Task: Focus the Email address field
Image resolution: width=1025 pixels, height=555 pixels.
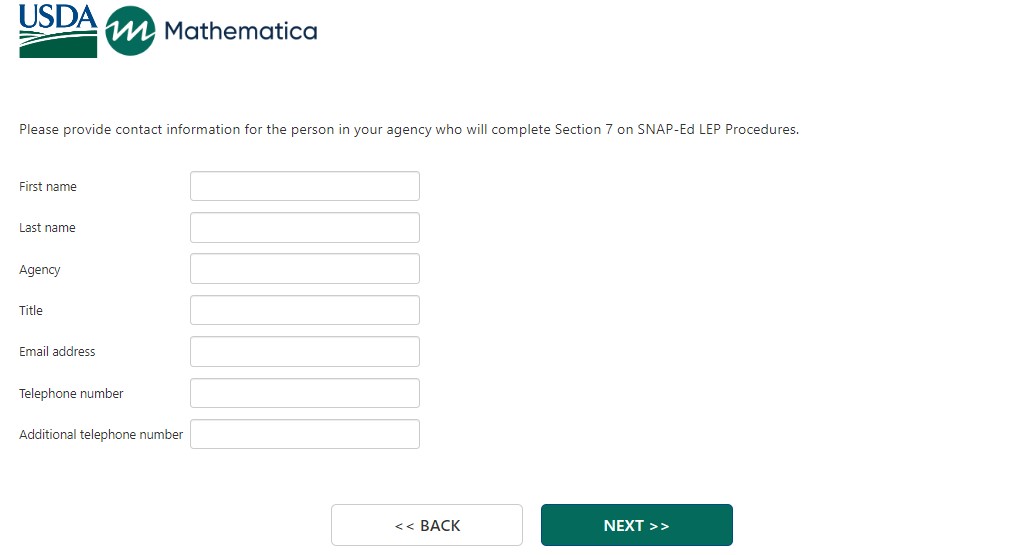Action: point(304,352)
